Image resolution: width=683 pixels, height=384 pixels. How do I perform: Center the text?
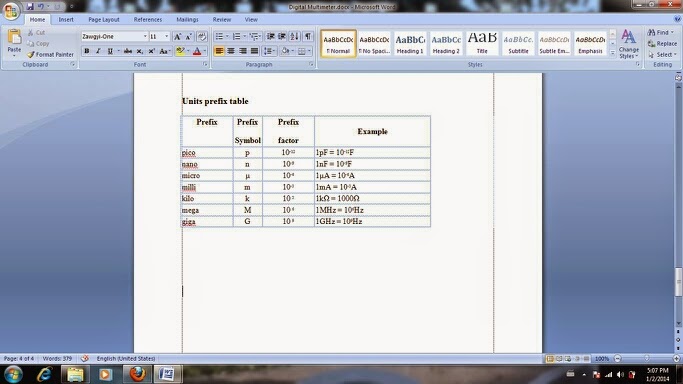(x=231, y=51)
